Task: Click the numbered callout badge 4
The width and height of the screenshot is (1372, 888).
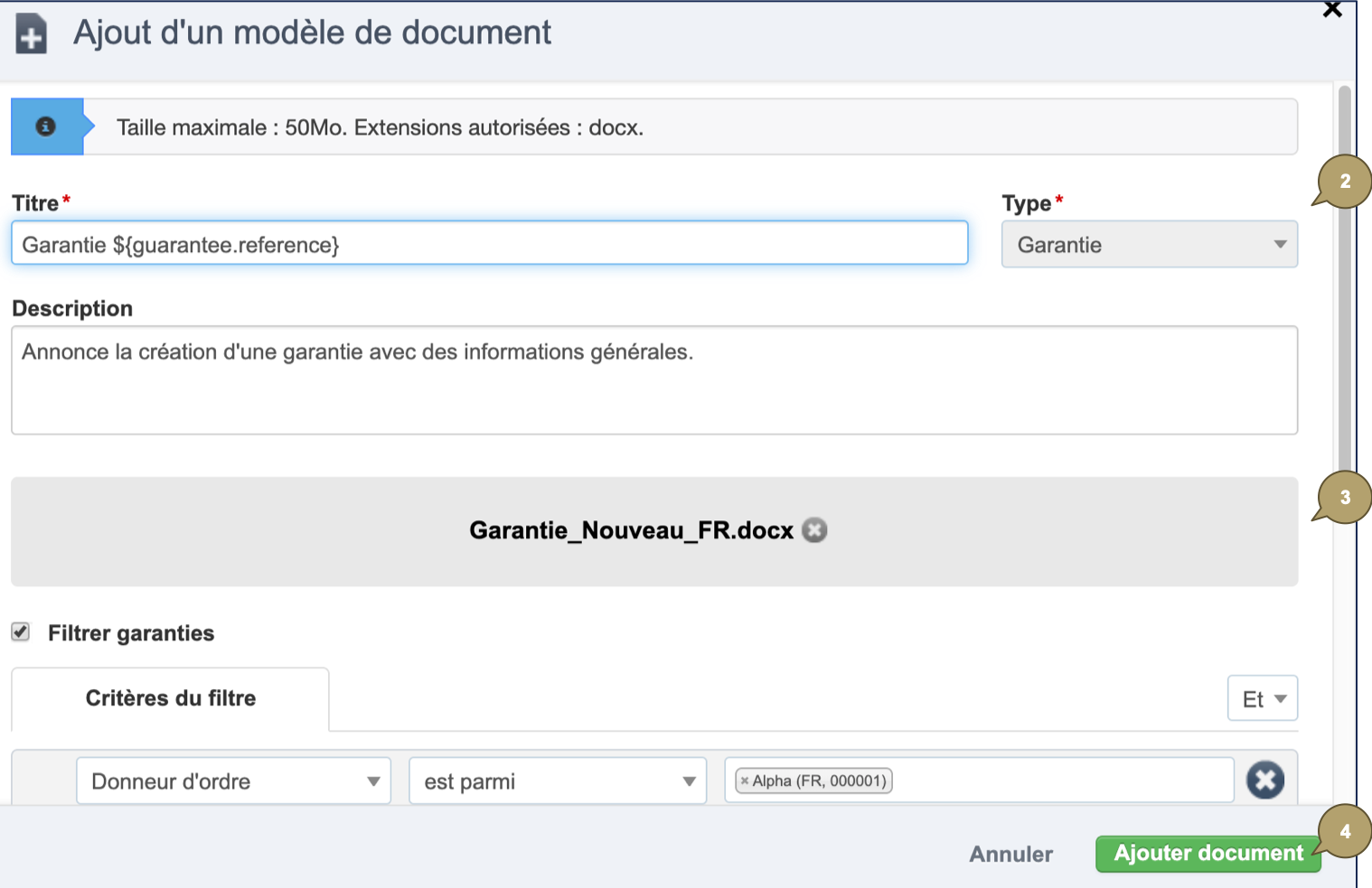Action: point(1346,831)
